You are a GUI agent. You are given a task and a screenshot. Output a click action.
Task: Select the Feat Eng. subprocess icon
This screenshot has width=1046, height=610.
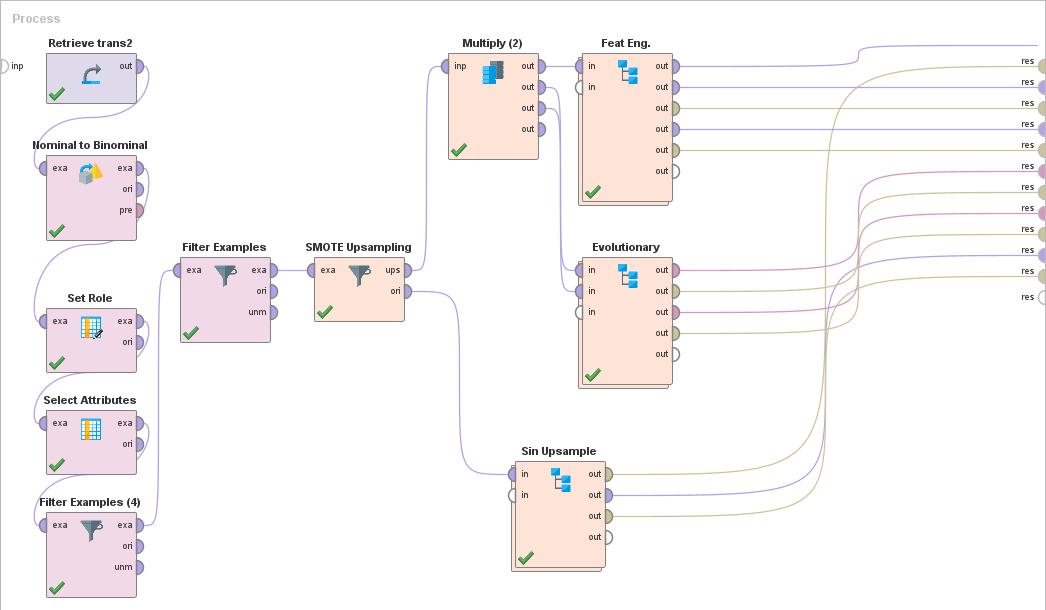point(627,72)
